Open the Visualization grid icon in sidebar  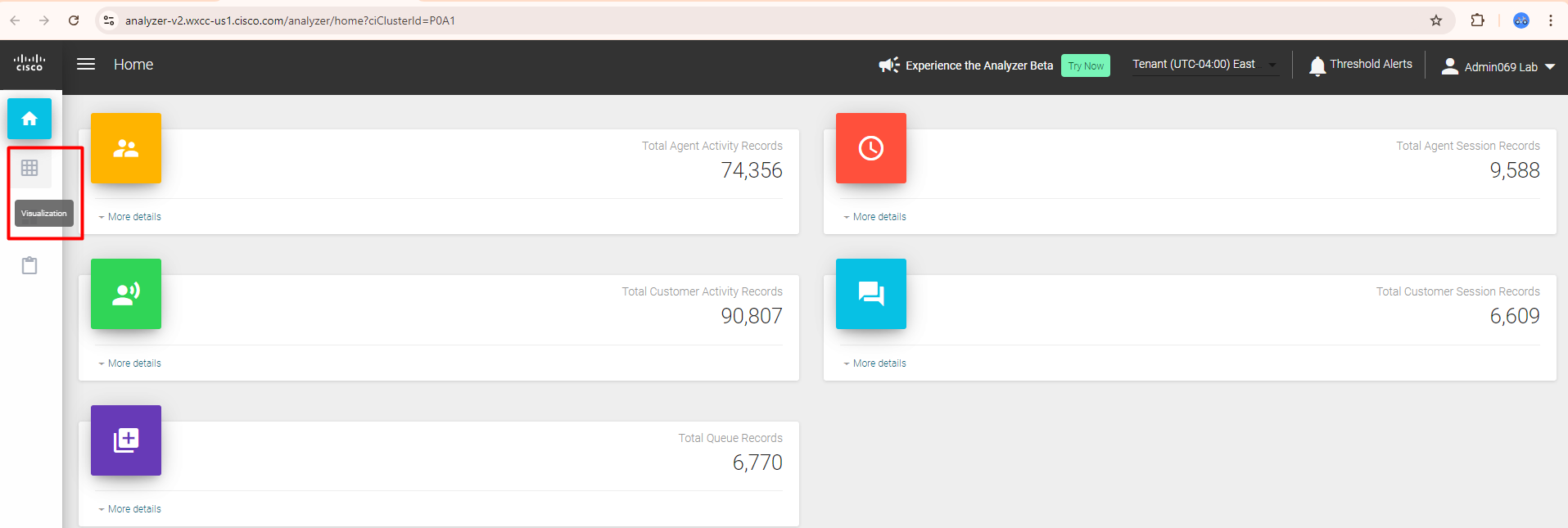click(29, 168)
